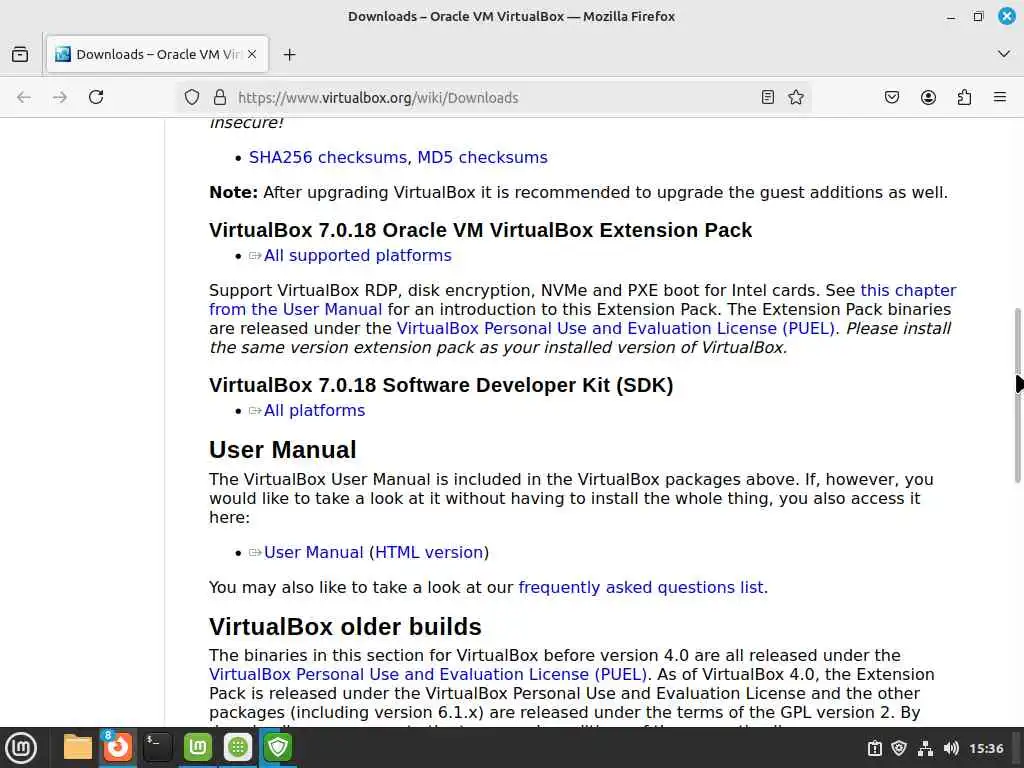Click heading 'VirtualBox 7.0.18 Oracle VM VirtualBox Extension Pack'
Image resolution: width=1024 pixels, height=768 pixels.
tap(481, 231)
